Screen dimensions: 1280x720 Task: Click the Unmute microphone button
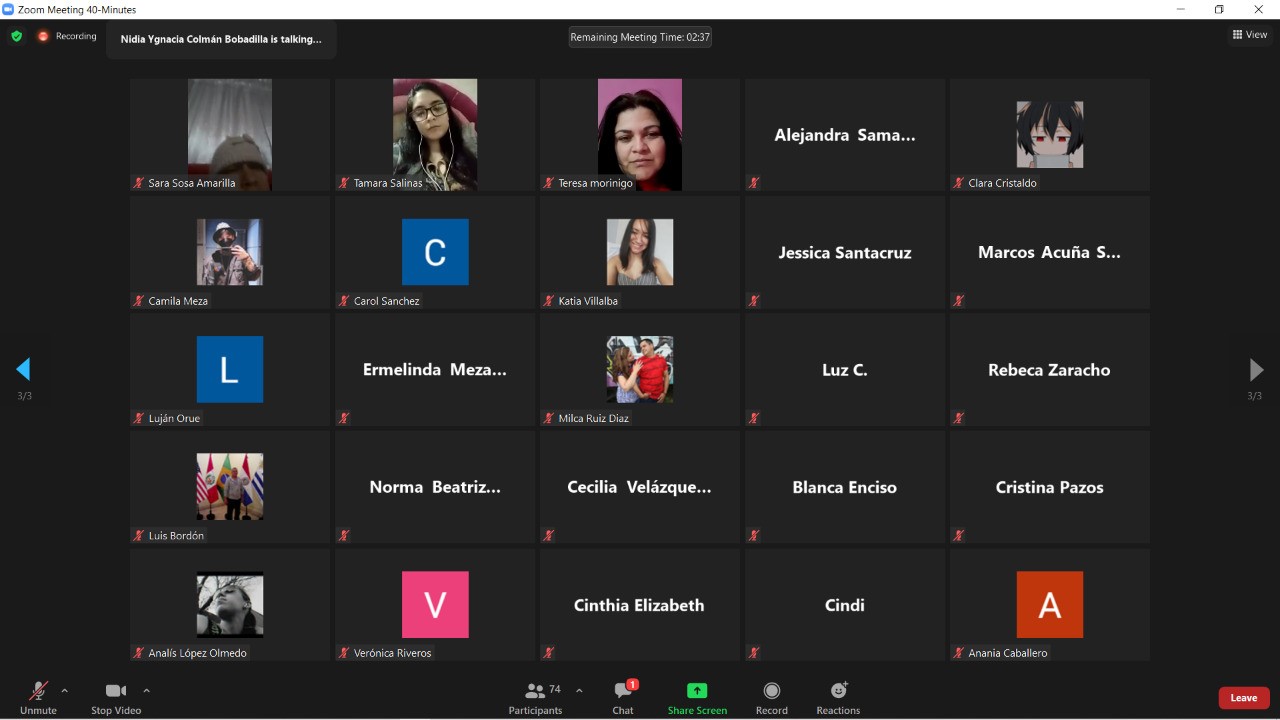(x=38, y=697)
